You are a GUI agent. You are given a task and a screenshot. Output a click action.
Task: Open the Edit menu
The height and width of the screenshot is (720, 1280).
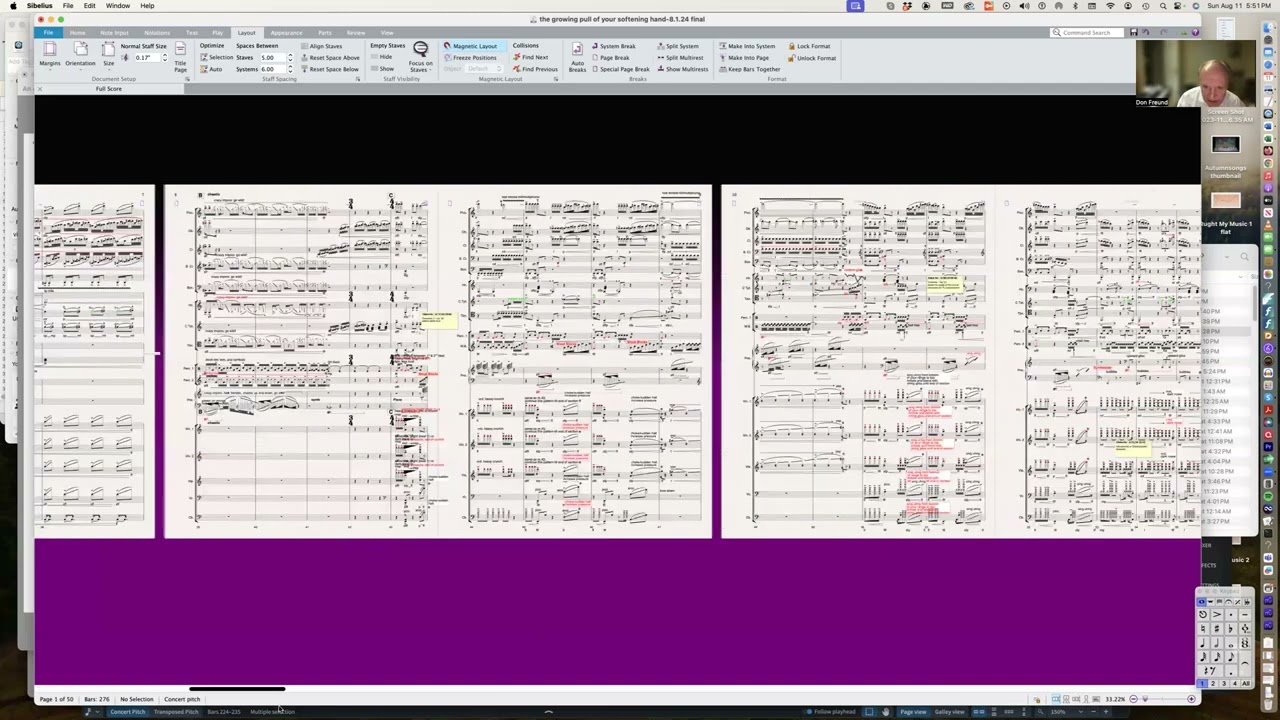point(90,6)
